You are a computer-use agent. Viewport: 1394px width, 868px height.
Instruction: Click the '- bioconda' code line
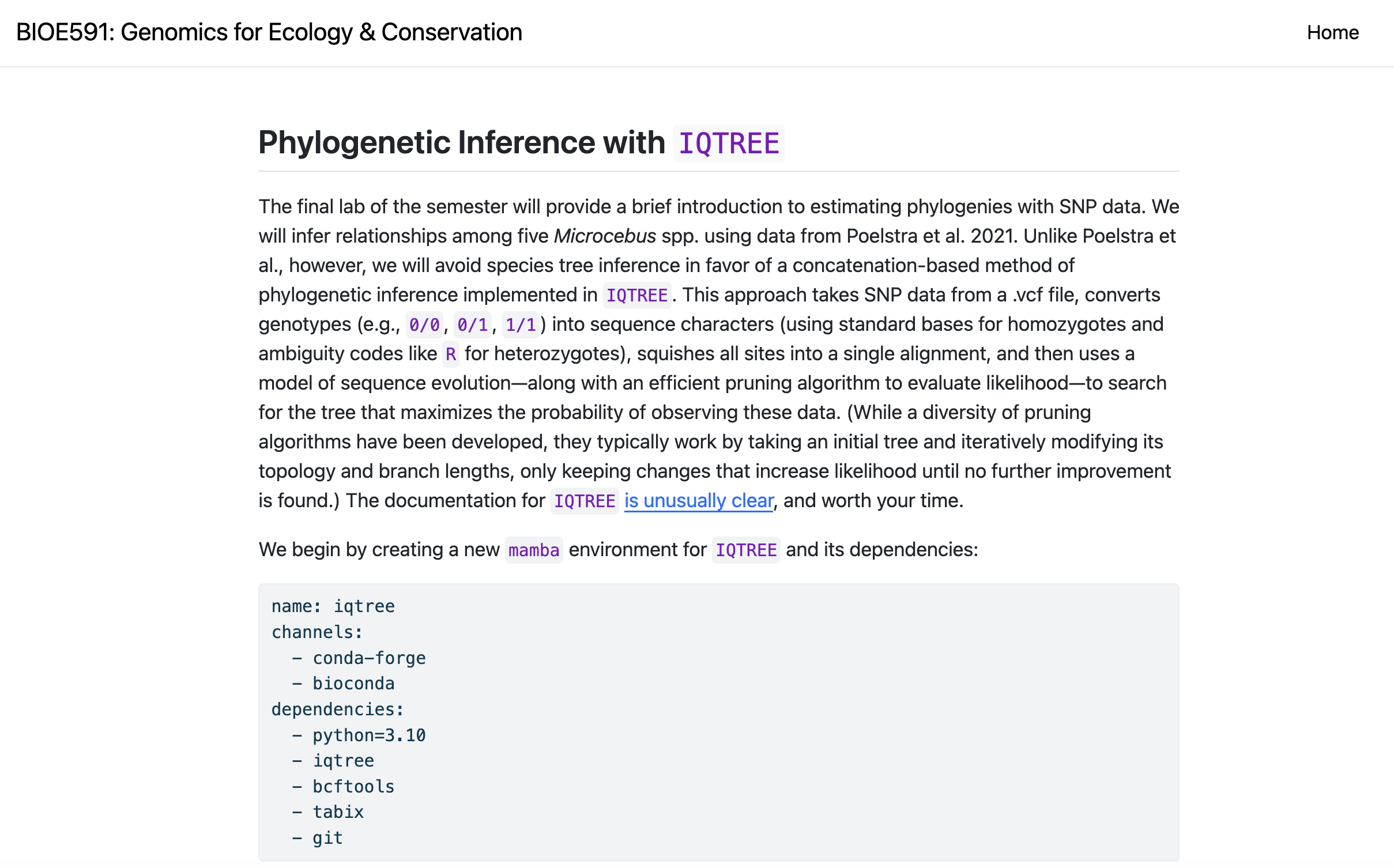pos(343,684)
